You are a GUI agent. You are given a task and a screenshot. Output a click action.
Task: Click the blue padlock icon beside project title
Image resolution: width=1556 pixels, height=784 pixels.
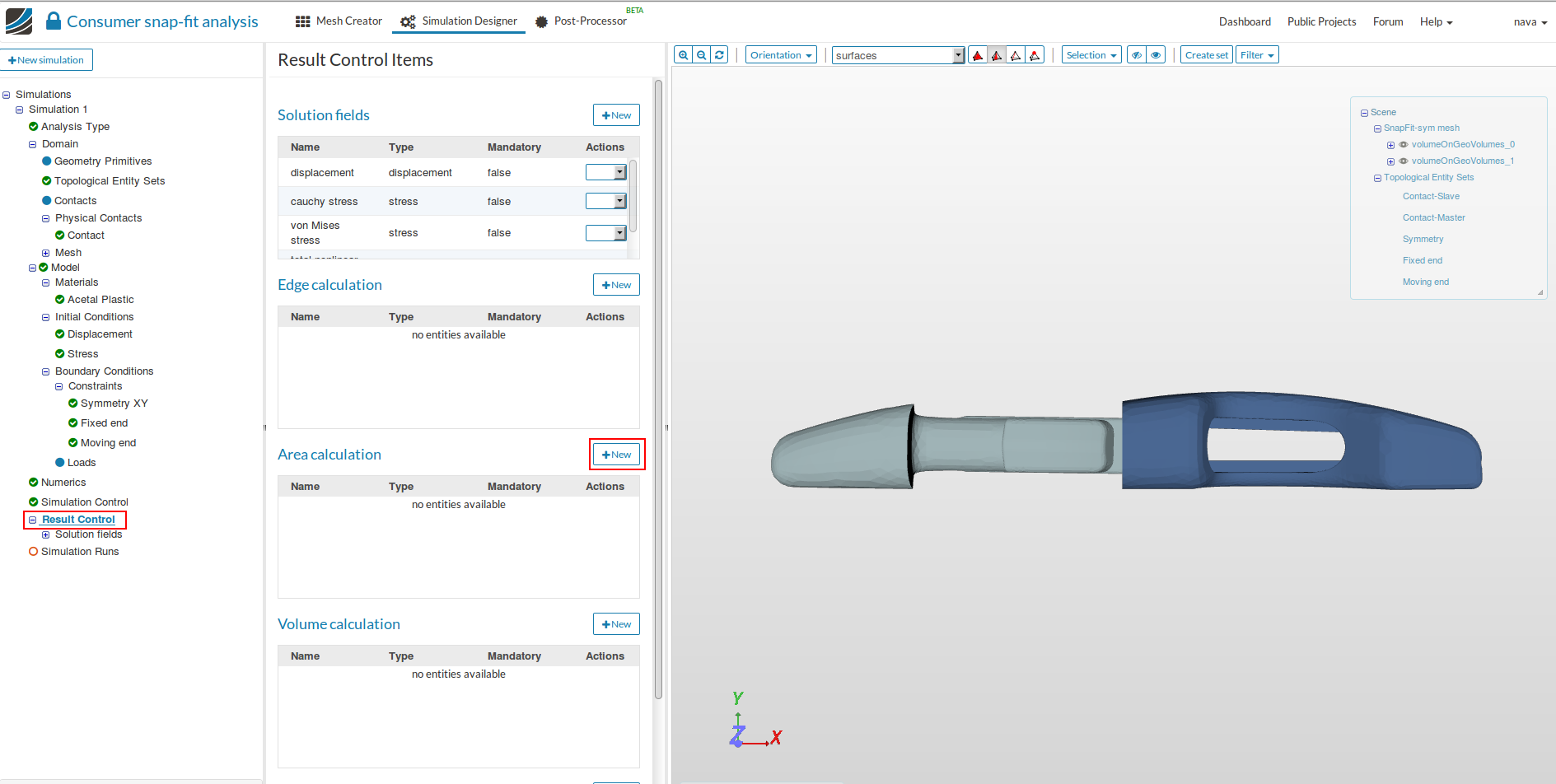pos(54,21)
